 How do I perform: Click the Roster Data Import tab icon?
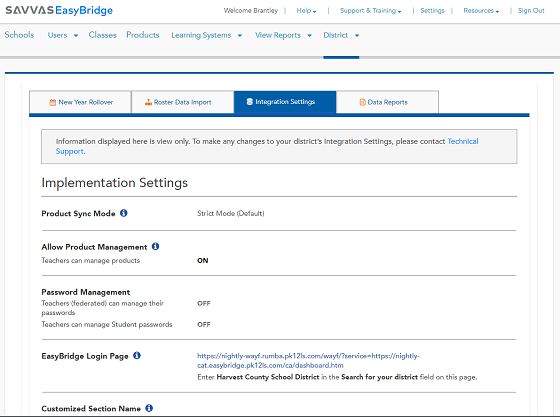click(x=148, y=102)
